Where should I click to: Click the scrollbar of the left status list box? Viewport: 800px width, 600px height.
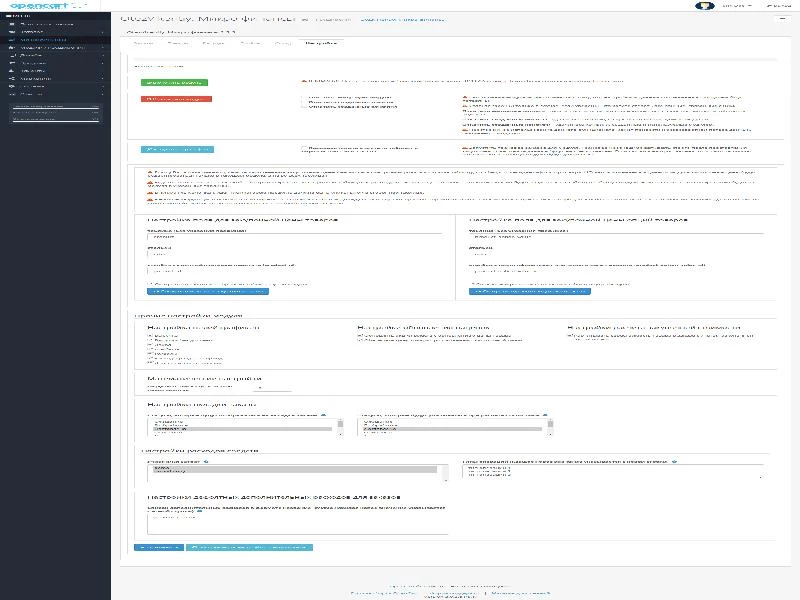pyautogui.click(x=340, y=428)
